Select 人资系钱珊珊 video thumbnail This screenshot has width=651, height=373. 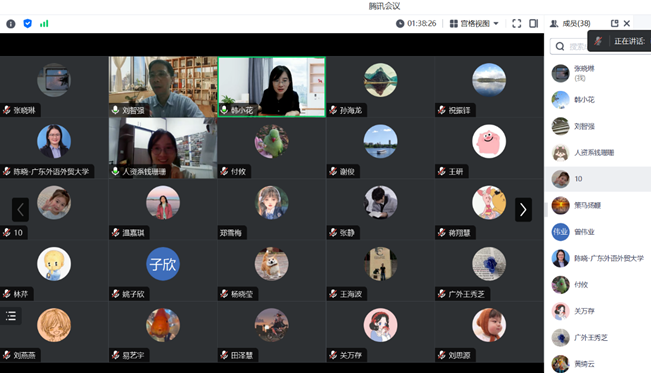click(163, 148)
